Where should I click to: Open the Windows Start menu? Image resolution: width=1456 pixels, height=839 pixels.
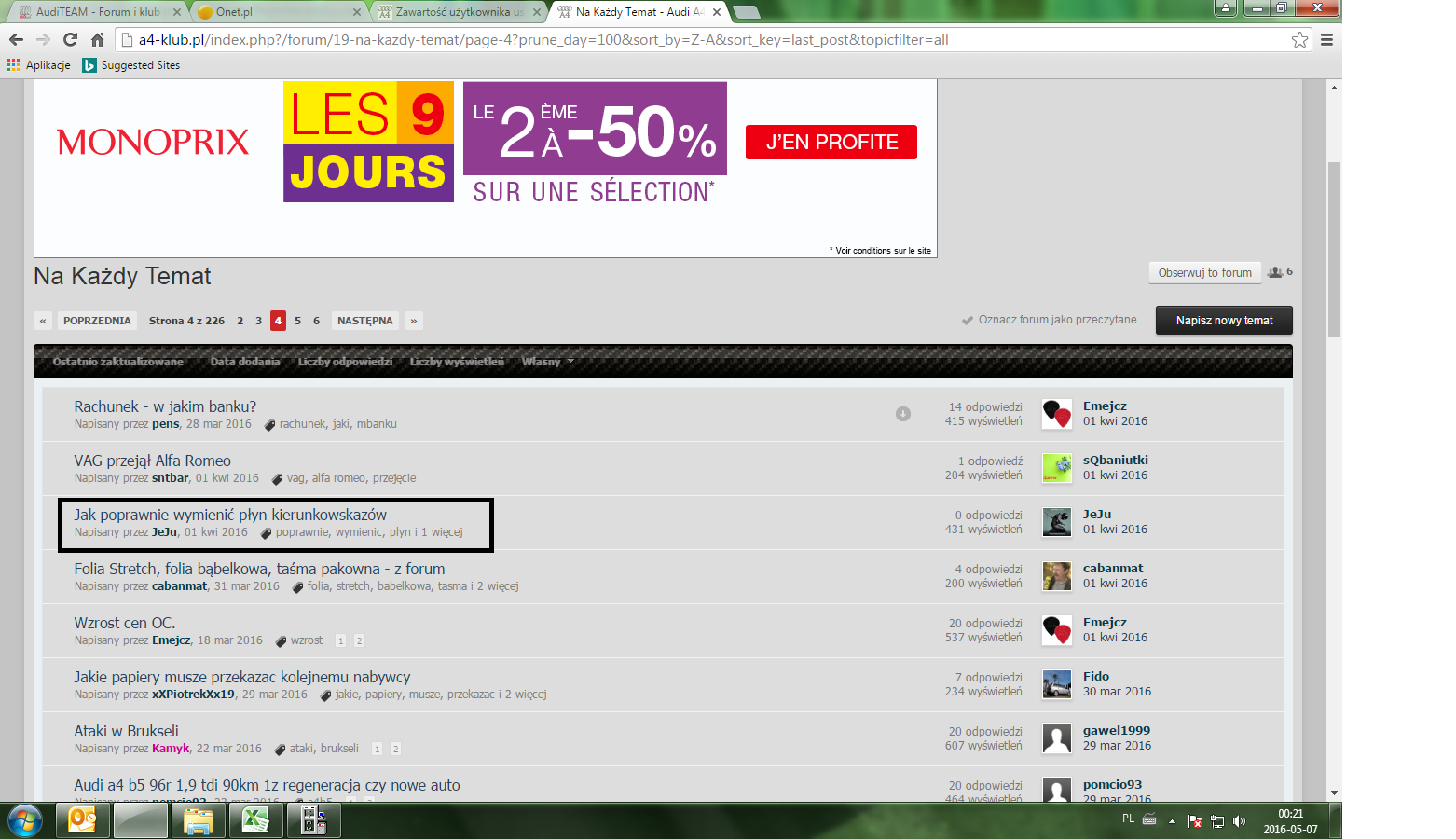pos(24,820)
